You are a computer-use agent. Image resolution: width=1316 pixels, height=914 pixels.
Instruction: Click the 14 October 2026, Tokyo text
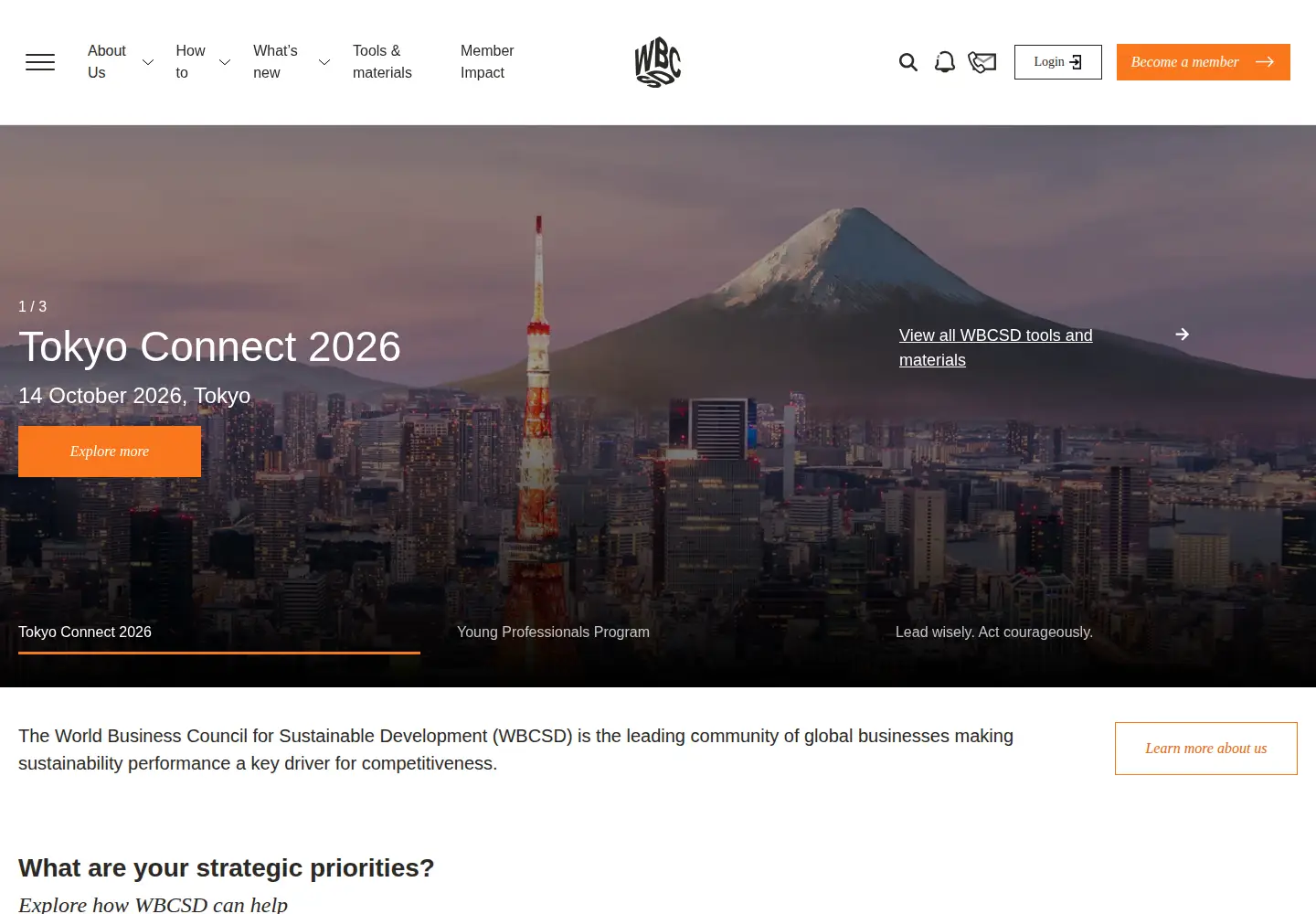click(134, 396)
